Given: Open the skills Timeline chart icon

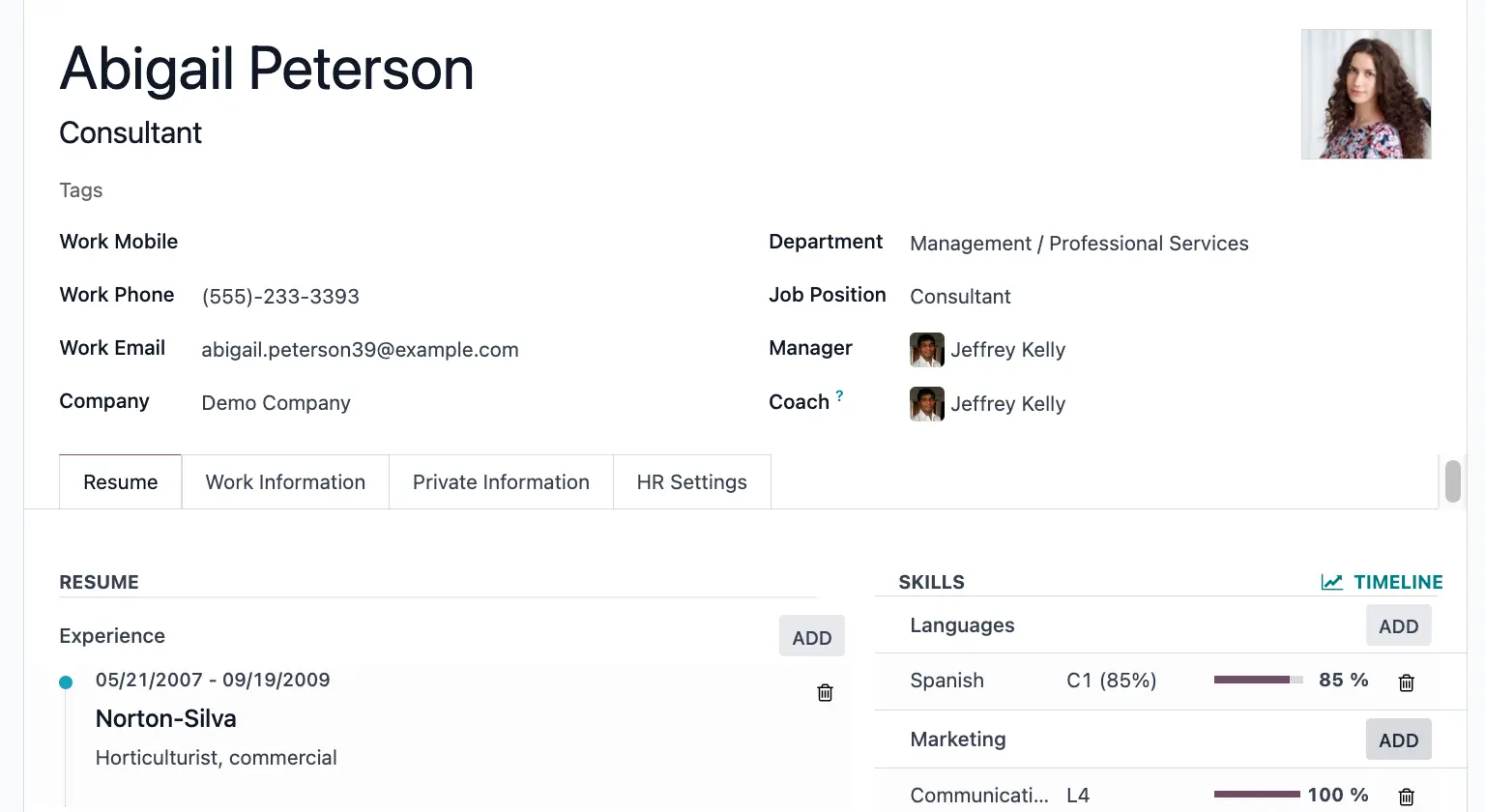Looking at the screenshot, I should [1331, 582].
